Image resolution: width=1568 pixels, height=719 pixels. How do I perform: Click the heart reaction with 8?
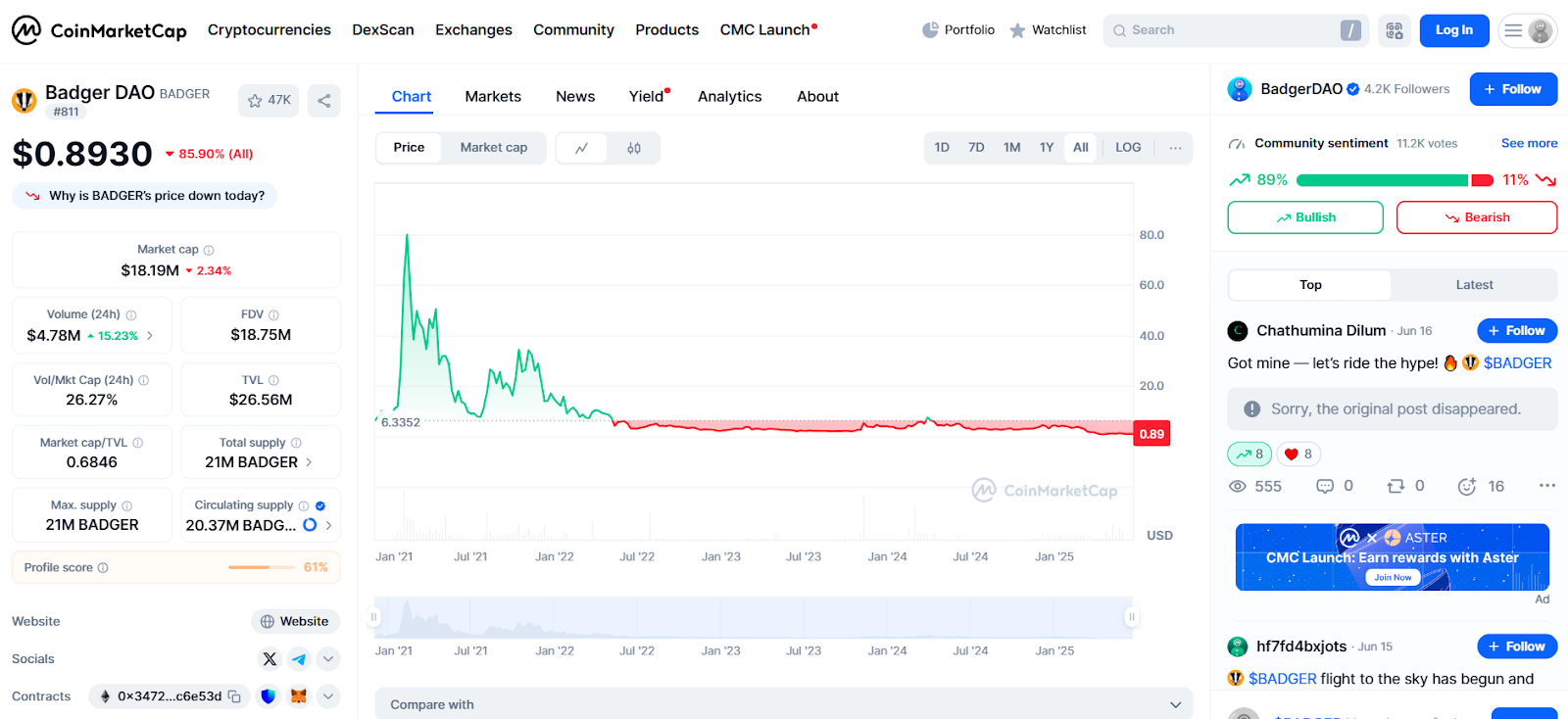(x=1298, y=455)
